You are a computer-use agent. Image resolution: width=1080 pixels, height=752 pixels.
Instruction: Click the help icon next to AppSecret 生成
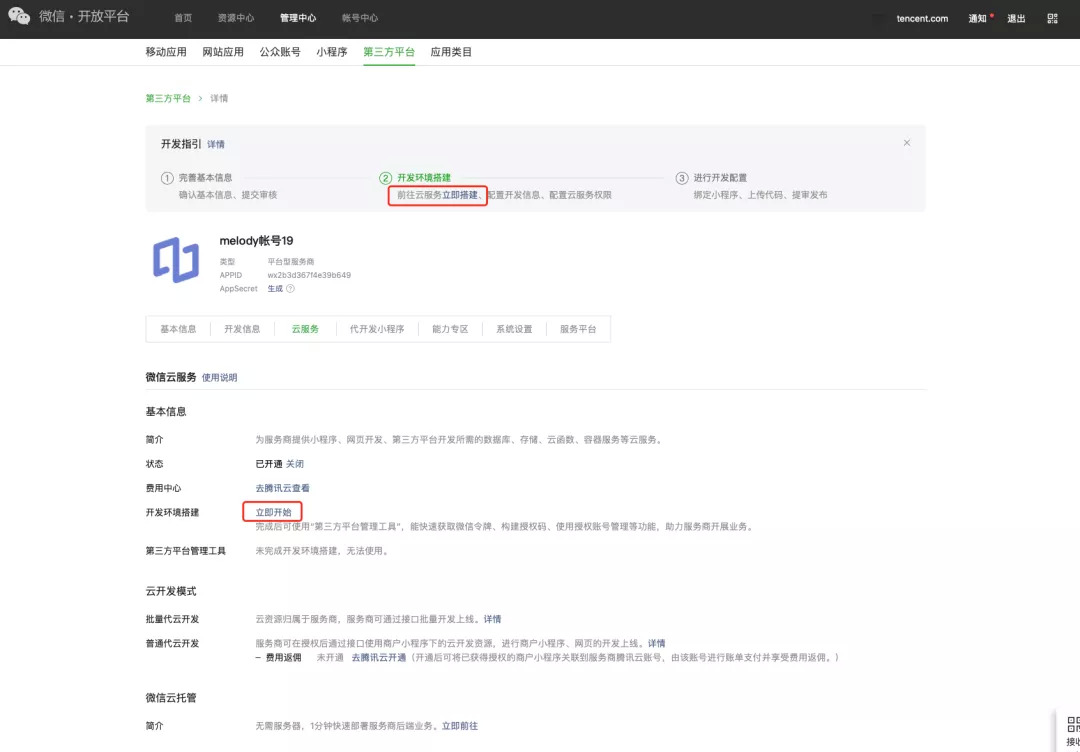(290, 289)
